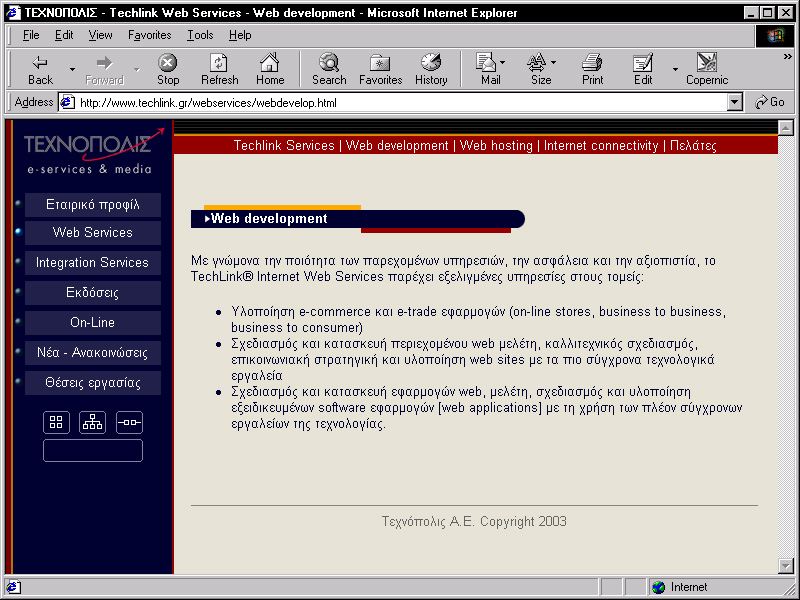Open the Size dropdown arrow
The image size is (800, 600).
pos(554,63)
